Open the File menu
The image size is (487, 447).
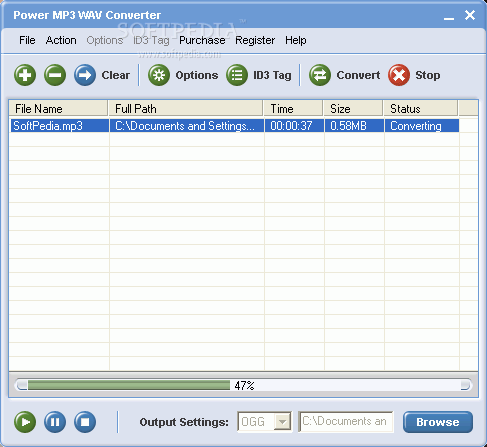pos(27,40)
